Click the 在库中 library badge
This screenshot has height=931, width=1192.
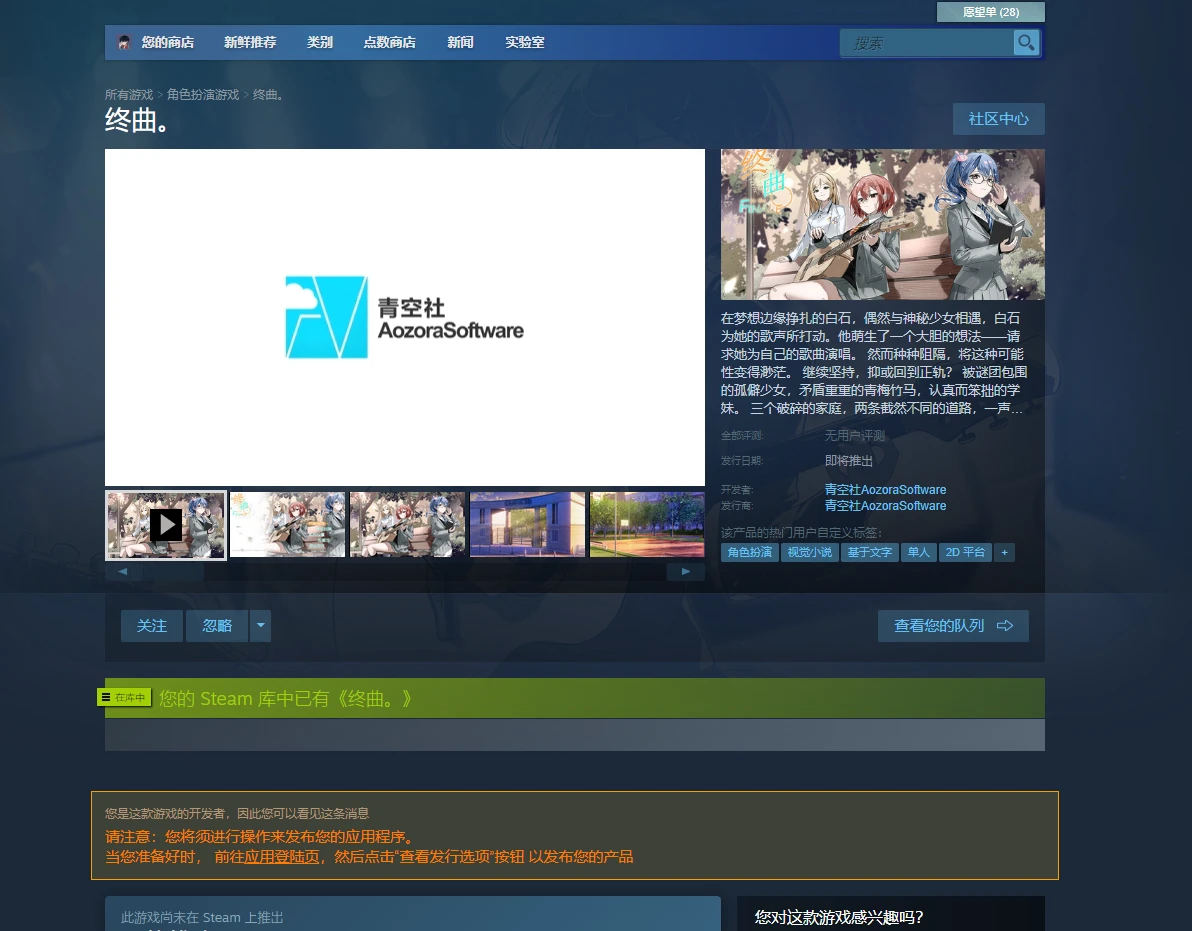point(124,697)
